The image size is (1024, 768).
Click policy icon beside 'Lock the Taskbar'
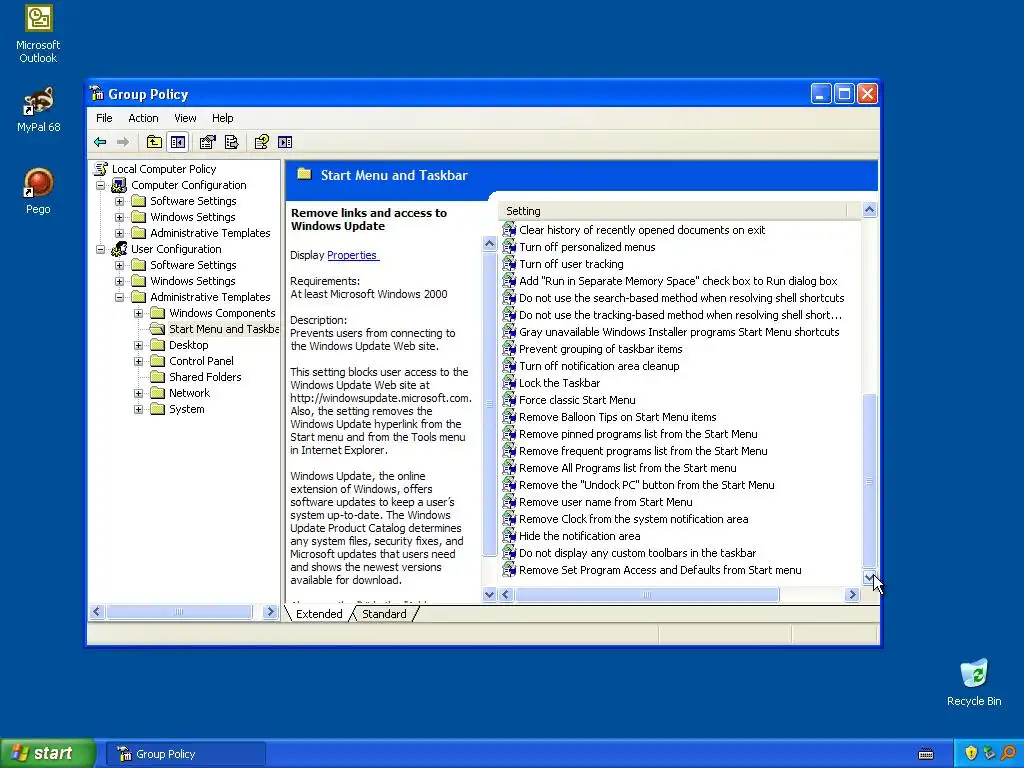click(509, 383)
